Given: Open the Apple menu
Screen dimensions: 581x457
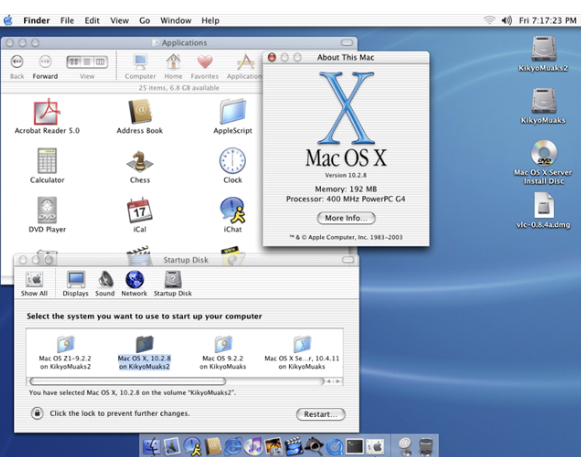Looking at the screenshot, I should pyautogui.click(x=8, y=20).
